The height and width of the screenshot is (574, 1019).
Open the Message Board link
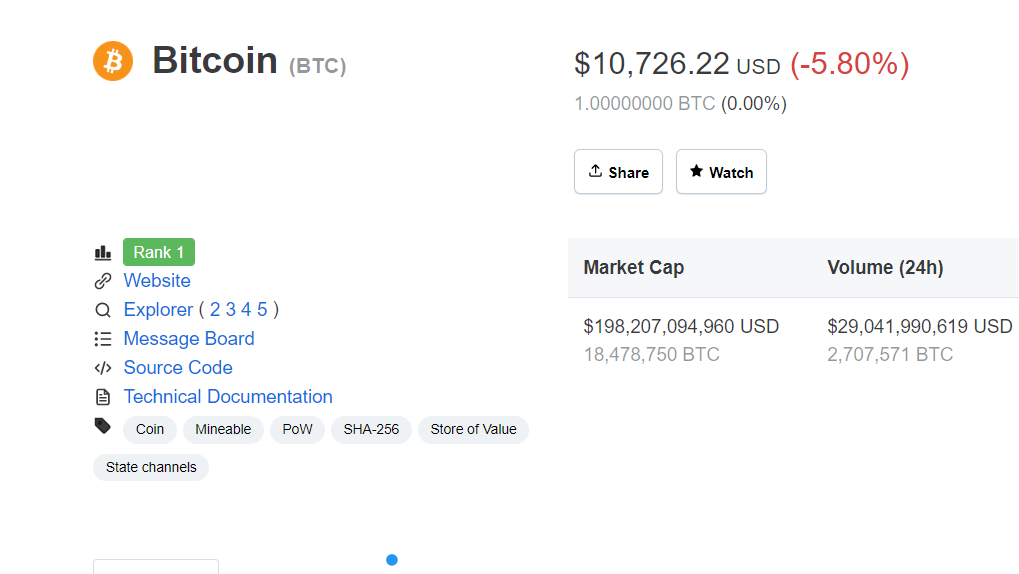pos(189,339)
